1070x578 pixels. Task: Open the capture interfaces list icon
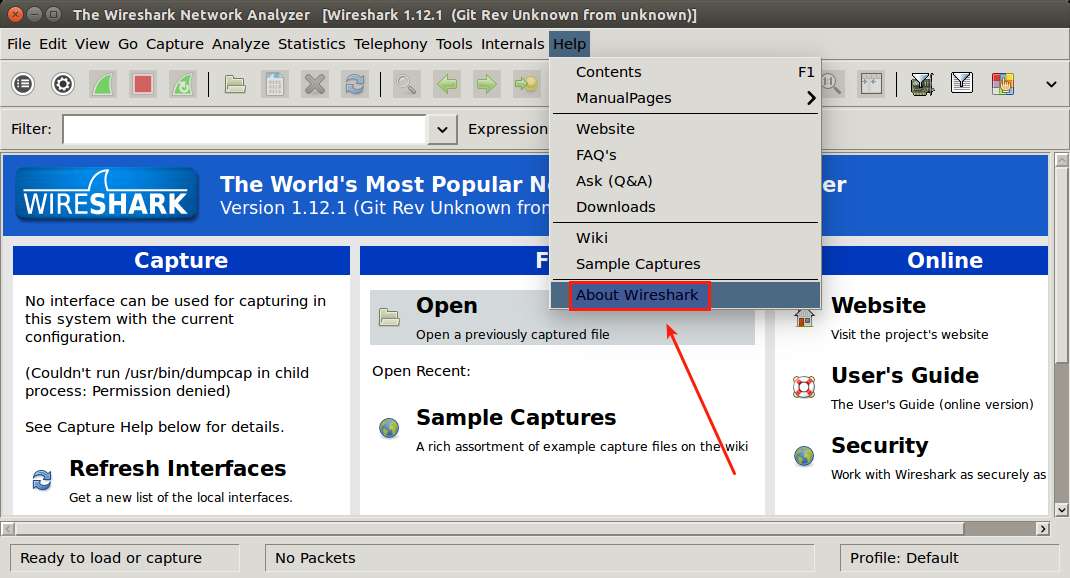click(x=23, y=84)
